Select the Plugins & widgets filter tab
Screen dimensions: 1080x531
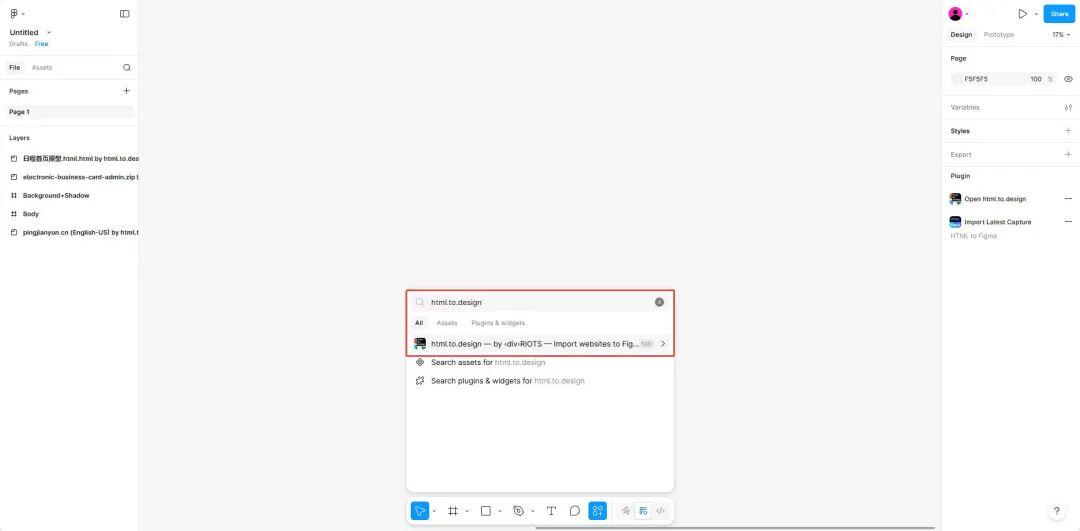point(498,323)
